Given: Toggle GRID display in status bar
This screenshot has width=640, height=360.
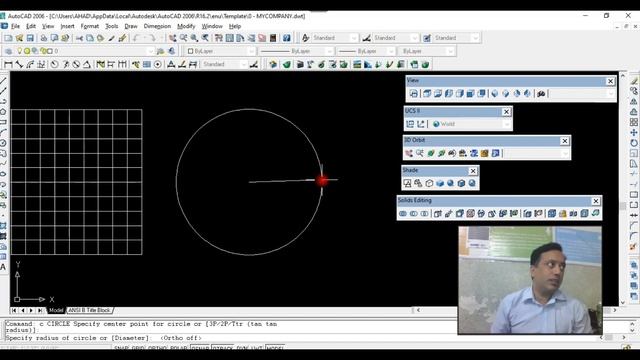Looking at the screenshot, I should coord(138,348).
